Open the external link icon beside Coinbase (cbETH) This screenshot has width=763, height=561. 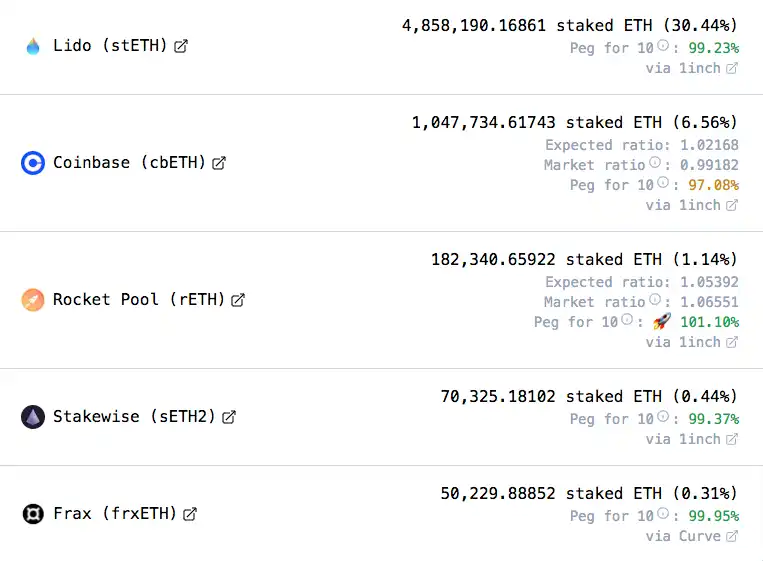click(x=219, y=163)
